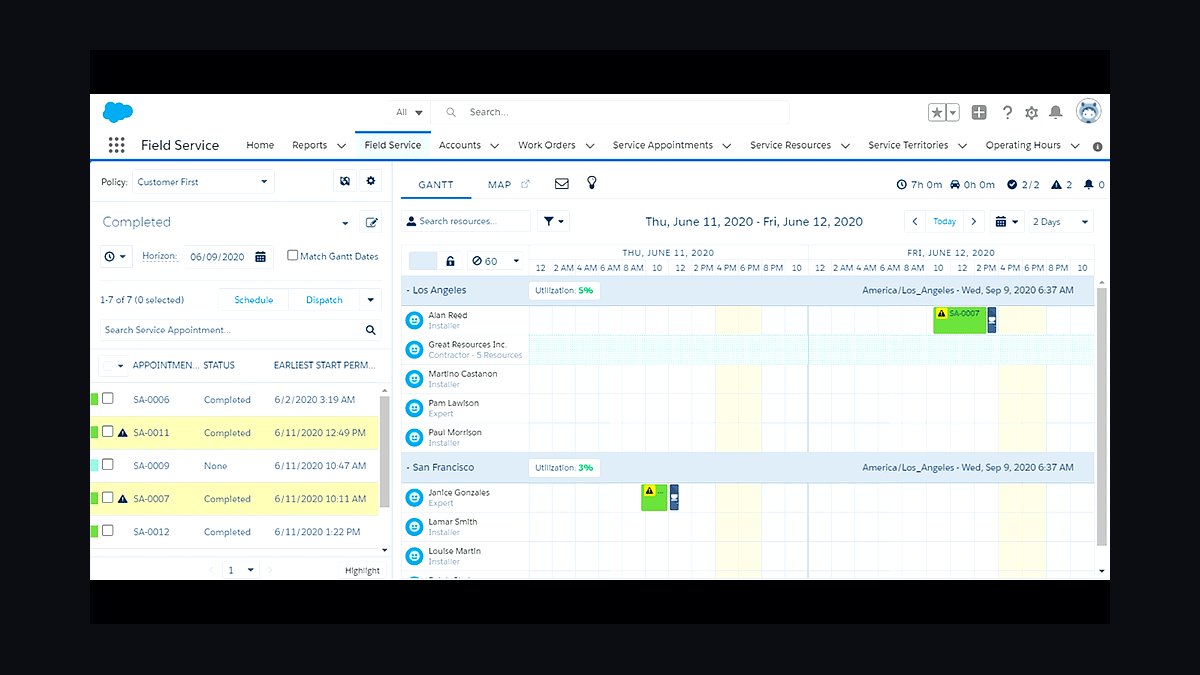Go to previous dates with left arrow
1200x675 pixels.
pos(915,222)
